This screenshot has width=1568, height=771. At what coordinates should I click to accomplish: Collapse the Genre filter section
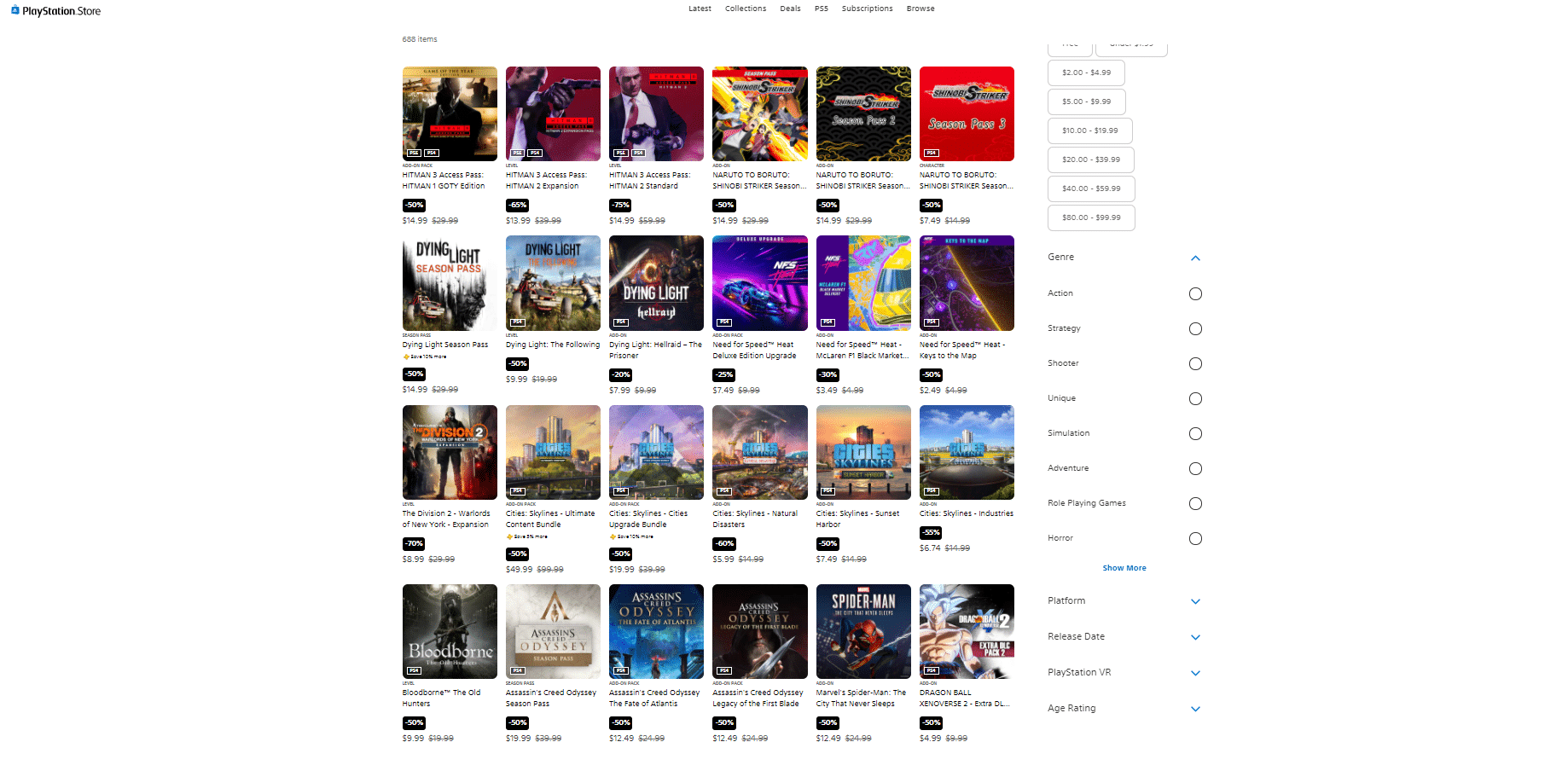(x=1195, y=258)
